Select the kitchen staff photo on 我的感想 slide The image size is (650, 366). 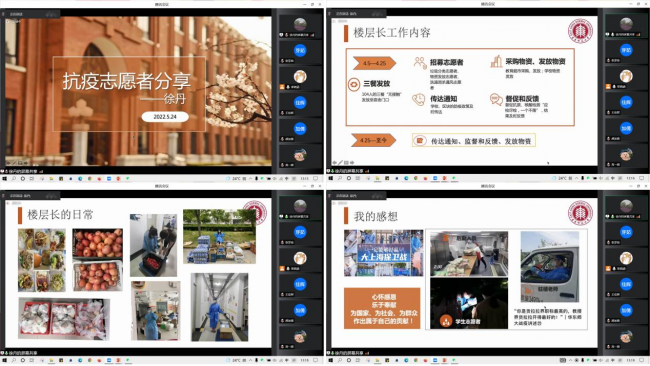tap(468, 254)
